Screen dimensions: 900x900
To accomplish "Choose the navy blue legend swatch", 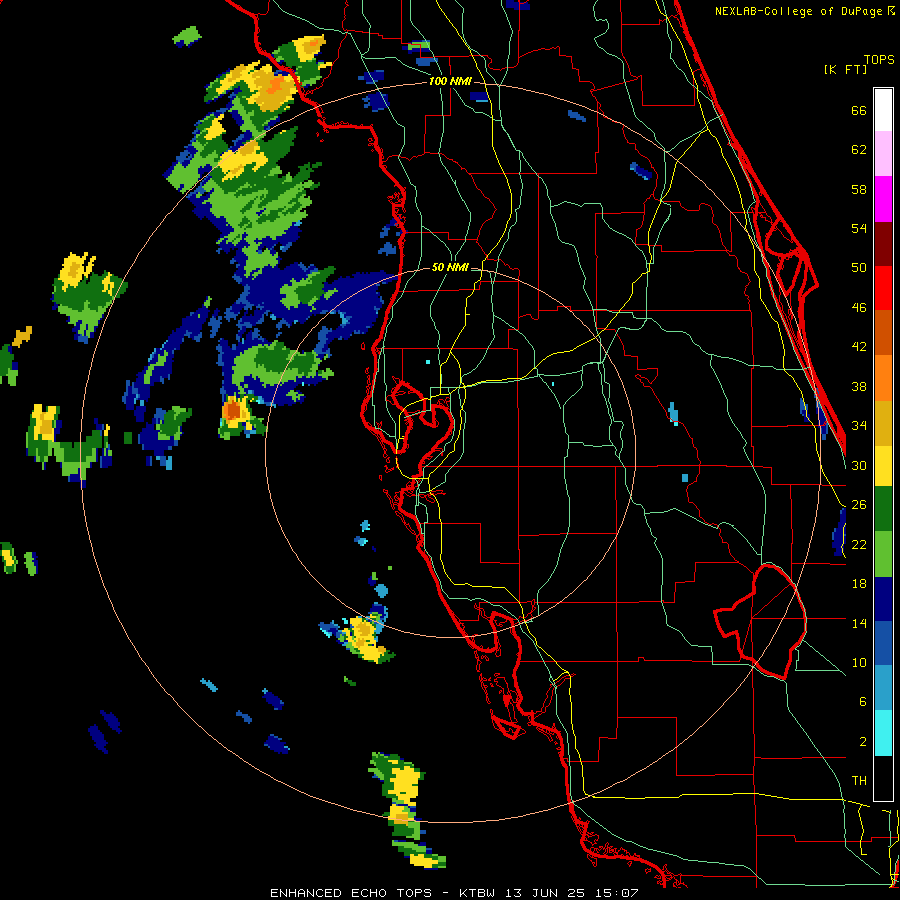I will click(x=883, y=599).
